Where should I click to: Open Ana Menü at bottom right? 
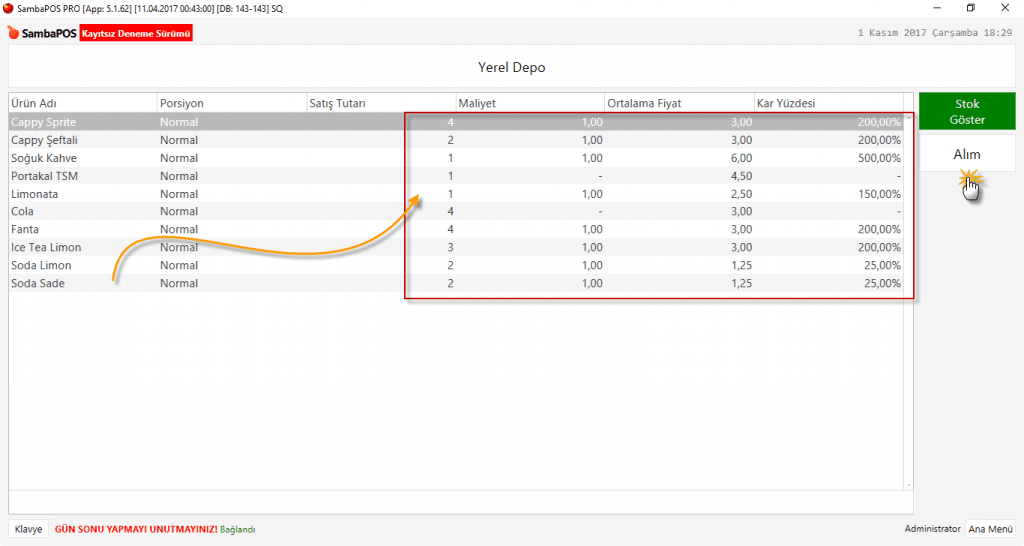point(988,529)
